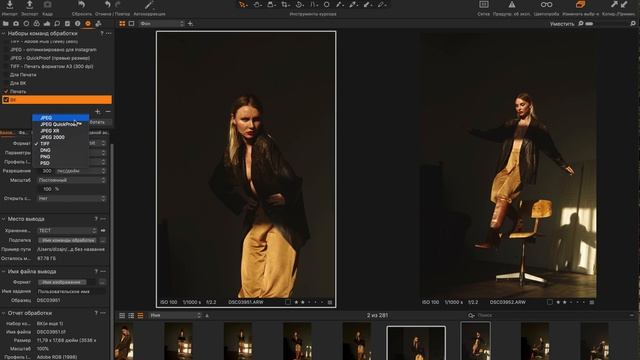Open the layer (Фон) dropdown in viewer
The height and width of the screenshot is (360, 640).
point(162,24)
